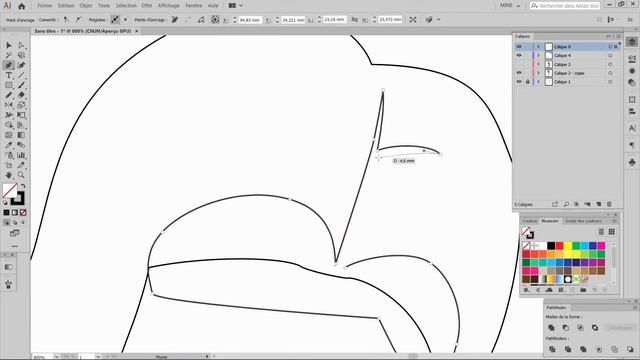
Task: Switch to Guide des couleurs tab
Action: tap(583, 221)
